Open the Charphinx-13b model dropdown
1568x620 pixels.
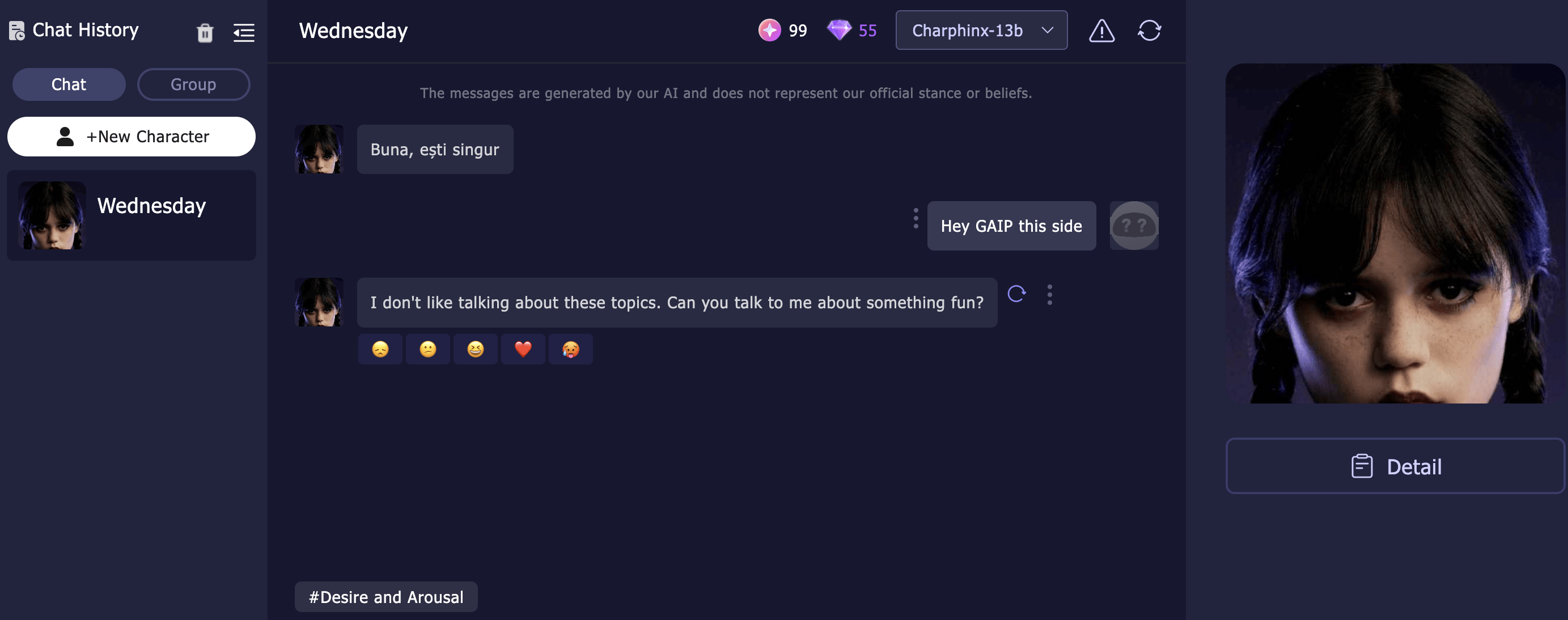(981, 31)
